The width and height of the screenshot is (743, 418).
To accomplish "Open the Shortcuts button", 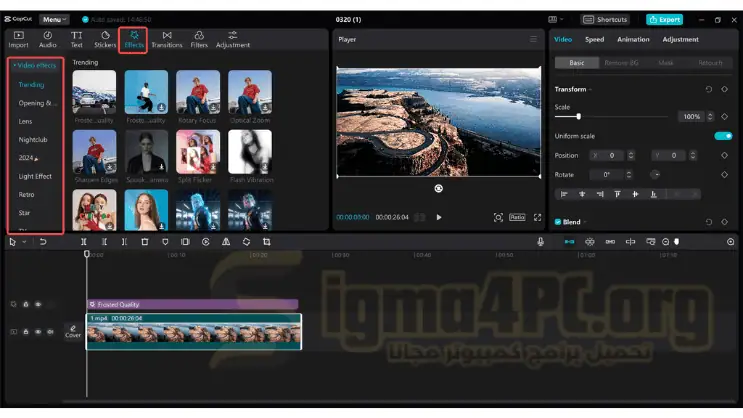I will pos(605,19).
